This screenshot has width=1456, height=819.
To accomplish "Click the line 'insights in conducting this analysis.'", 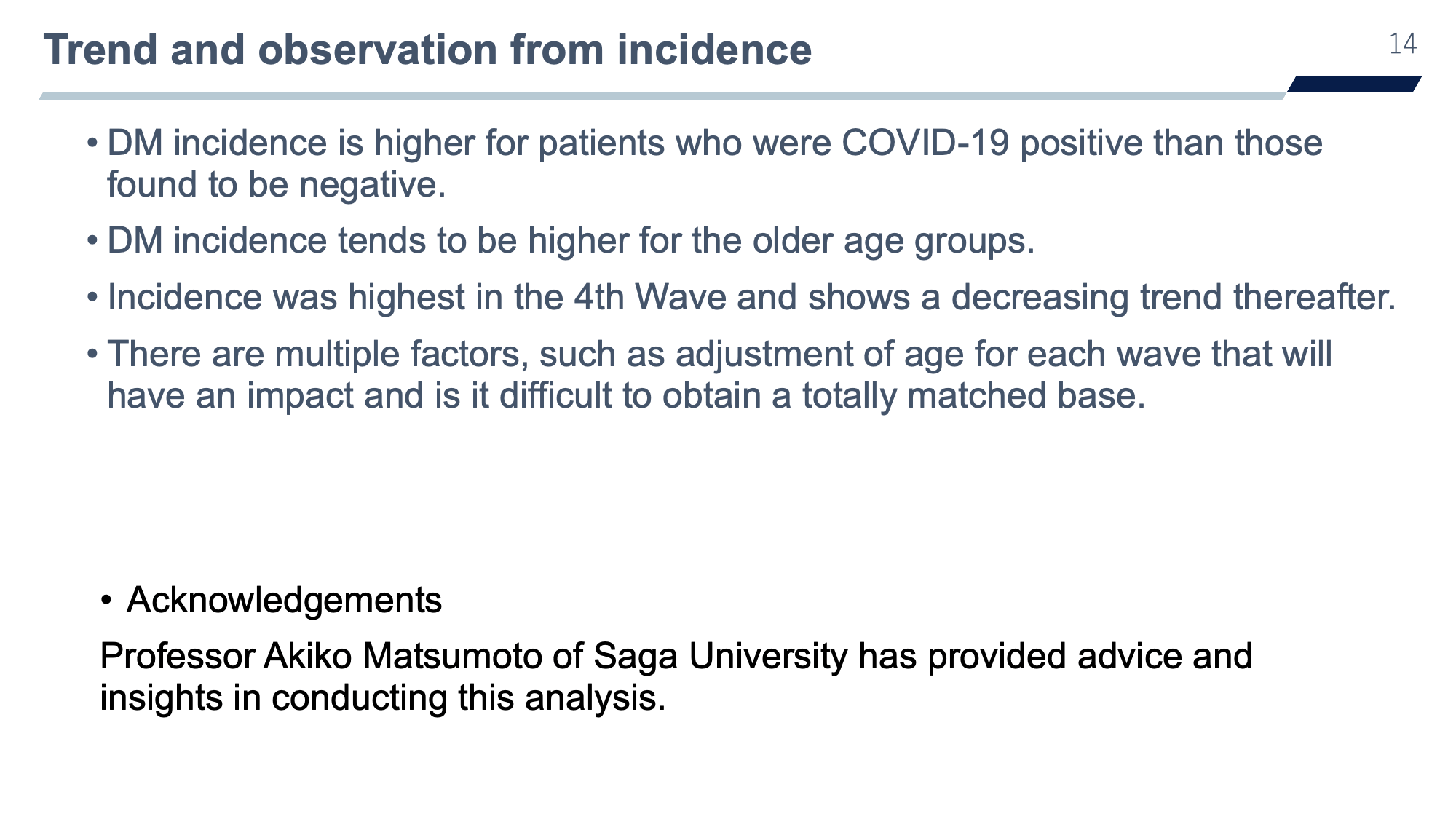I will pyautogui.click(x=383, y=698).
